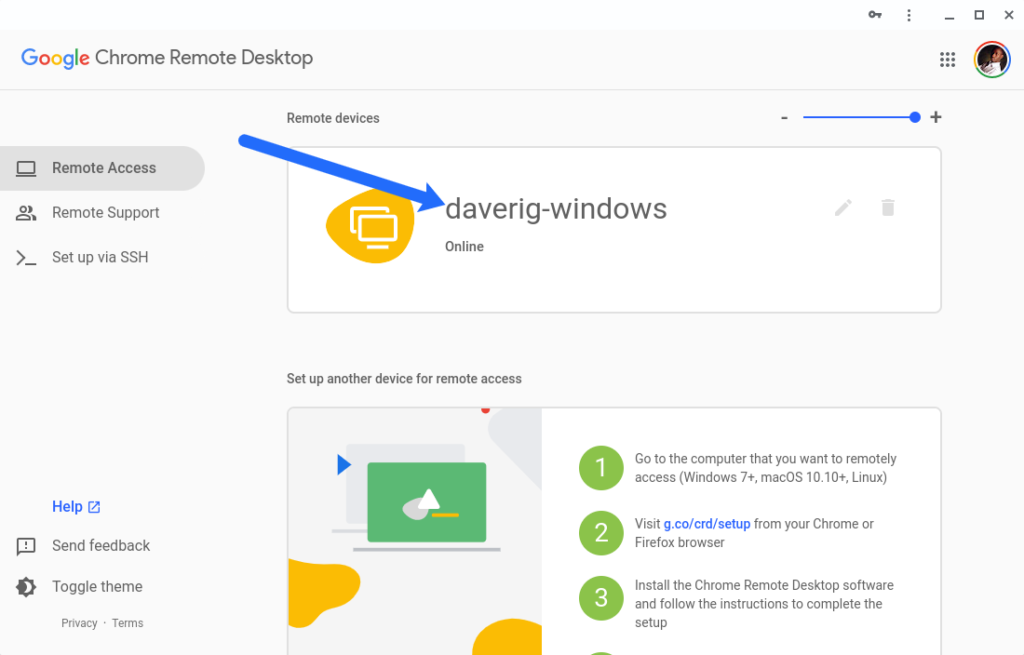Maximize the Chrome Remote Desktop window
The image size is (1024, 655).
click(x=979, y=15)
